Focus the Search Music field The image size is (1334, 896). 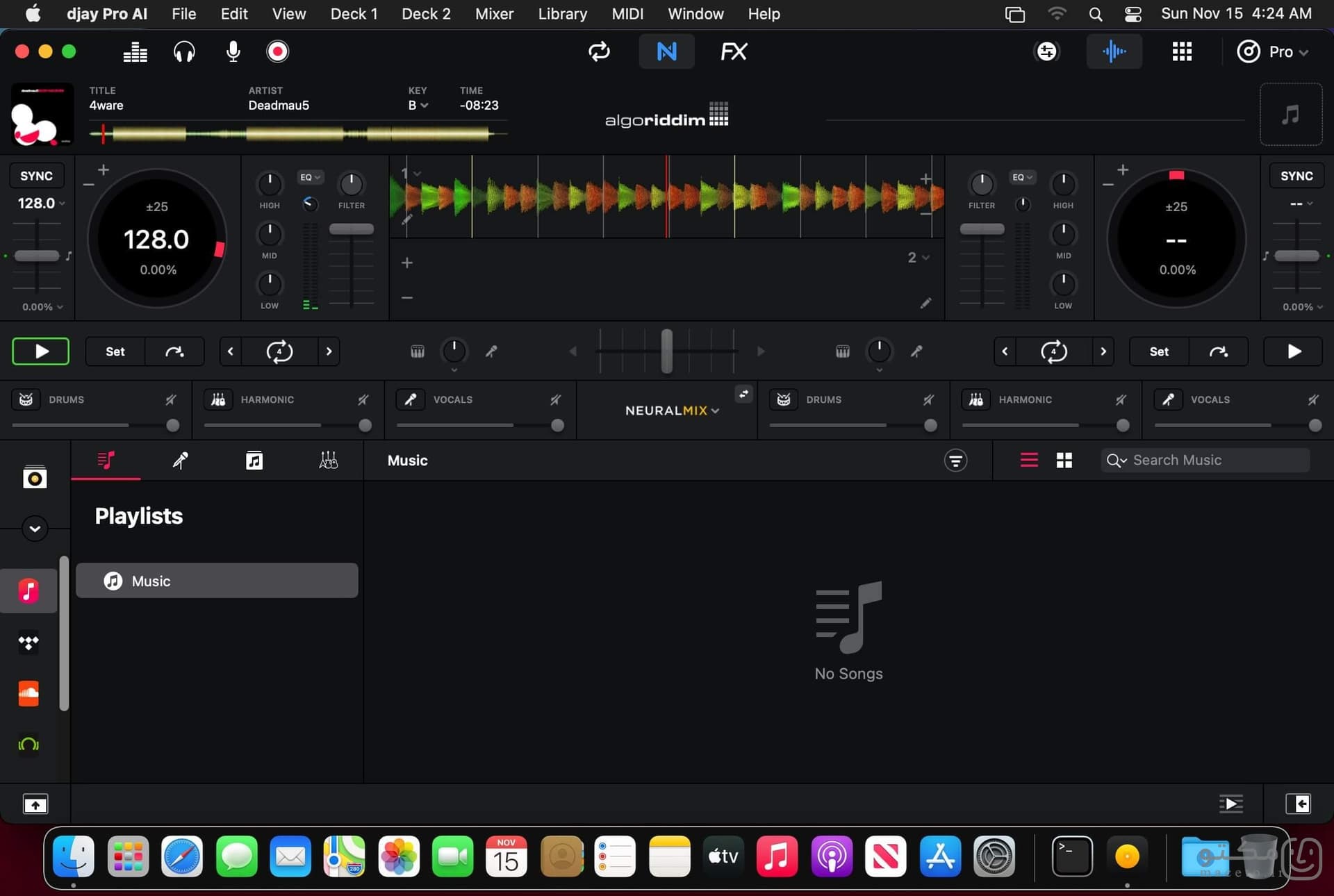[1205, 460]
